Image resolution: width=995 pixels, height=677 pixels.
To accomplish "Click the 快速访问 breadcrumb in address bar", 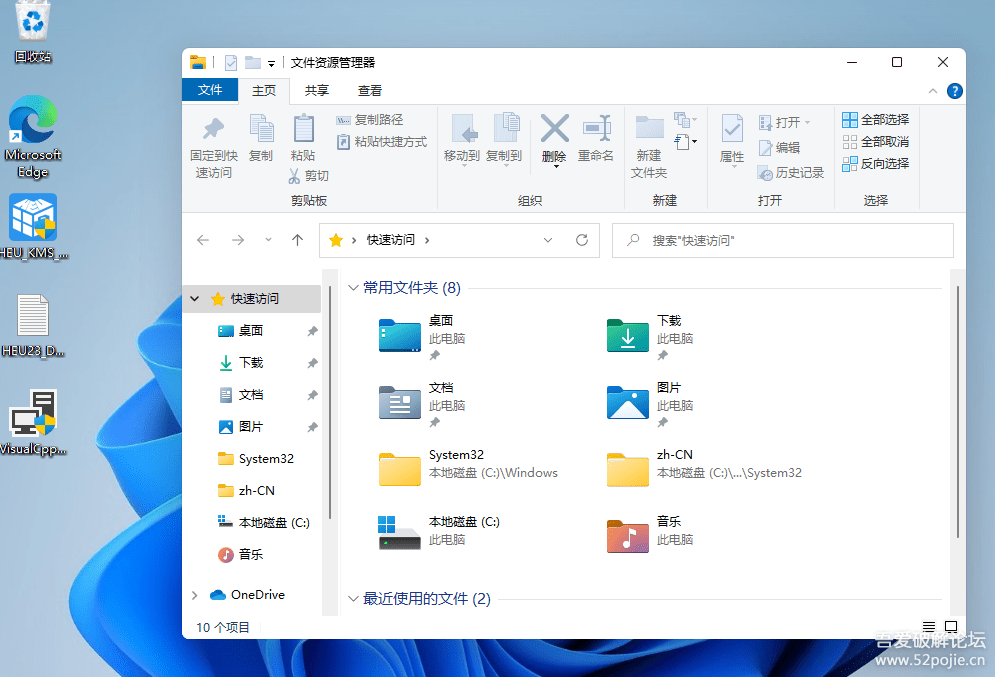I will point(391,240).
